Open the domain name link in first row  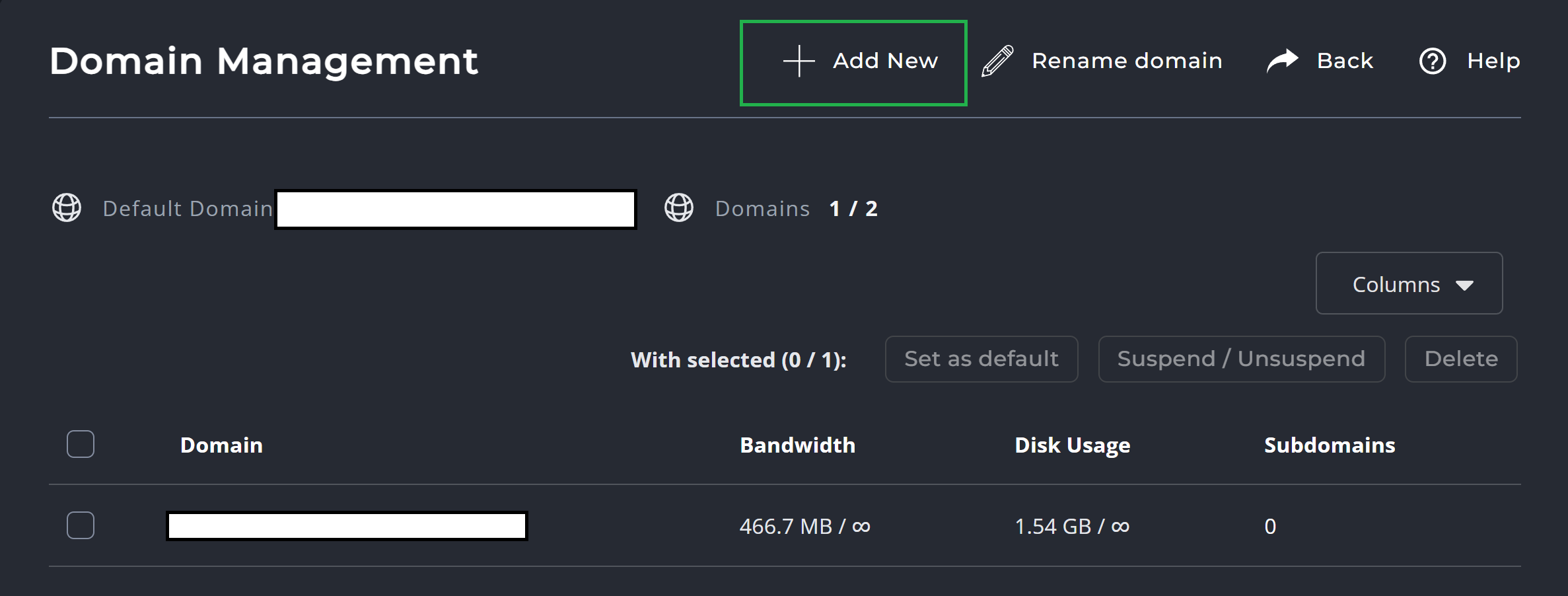(347, 526)
